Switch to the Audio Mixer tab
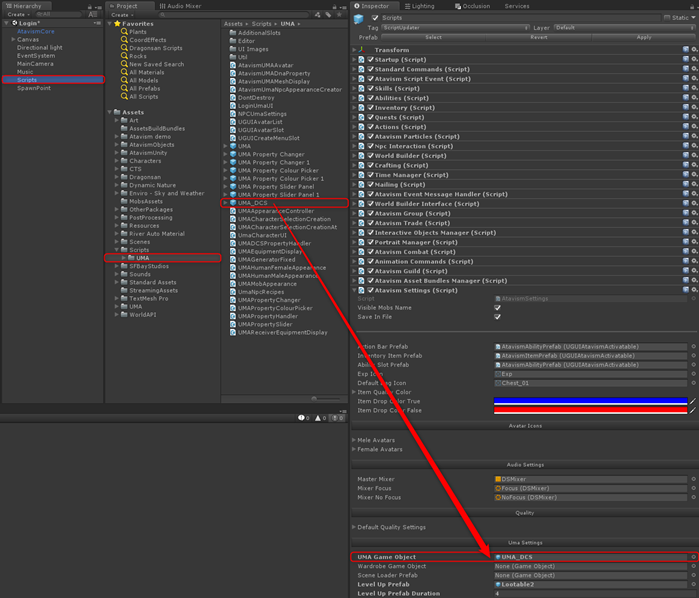 coord(180,6)
